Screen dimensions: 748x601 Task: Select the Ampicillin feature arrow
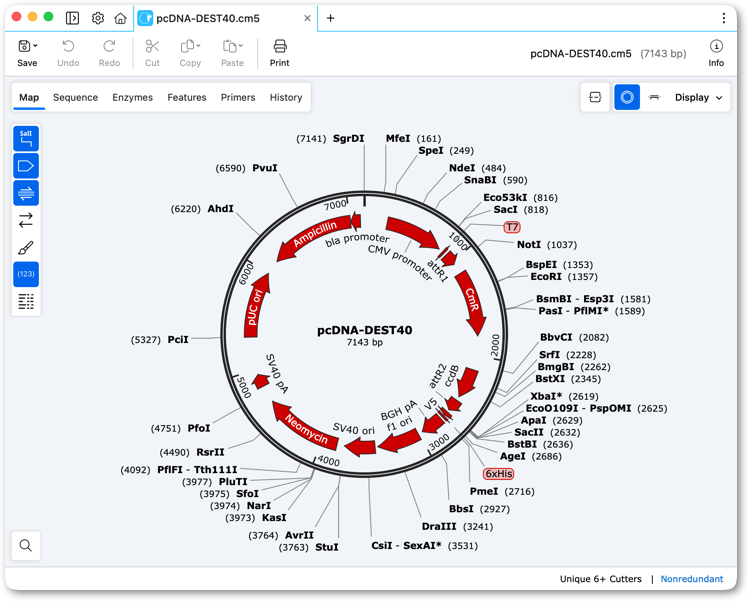(312, 236)
